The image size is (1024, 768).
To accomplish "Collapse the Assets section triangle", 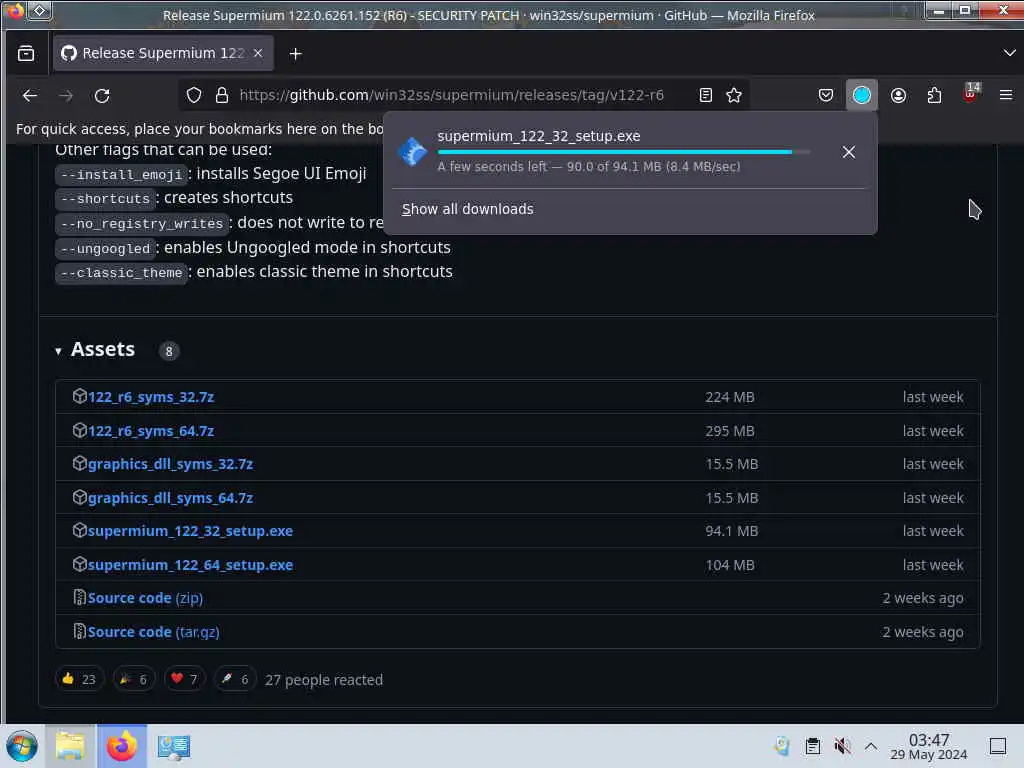I will (x=58, y=351).
